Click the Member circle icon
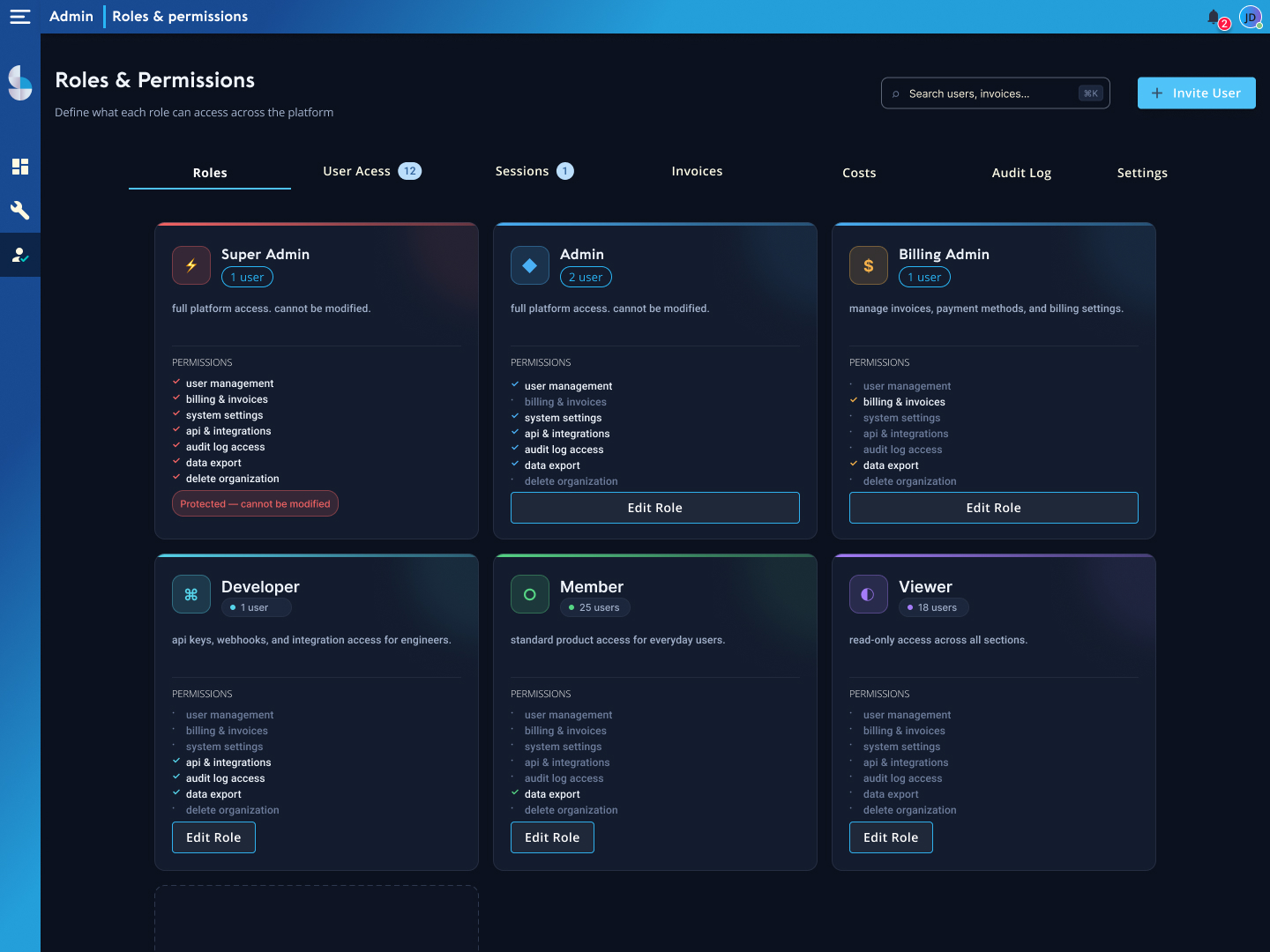 point(530,594)
